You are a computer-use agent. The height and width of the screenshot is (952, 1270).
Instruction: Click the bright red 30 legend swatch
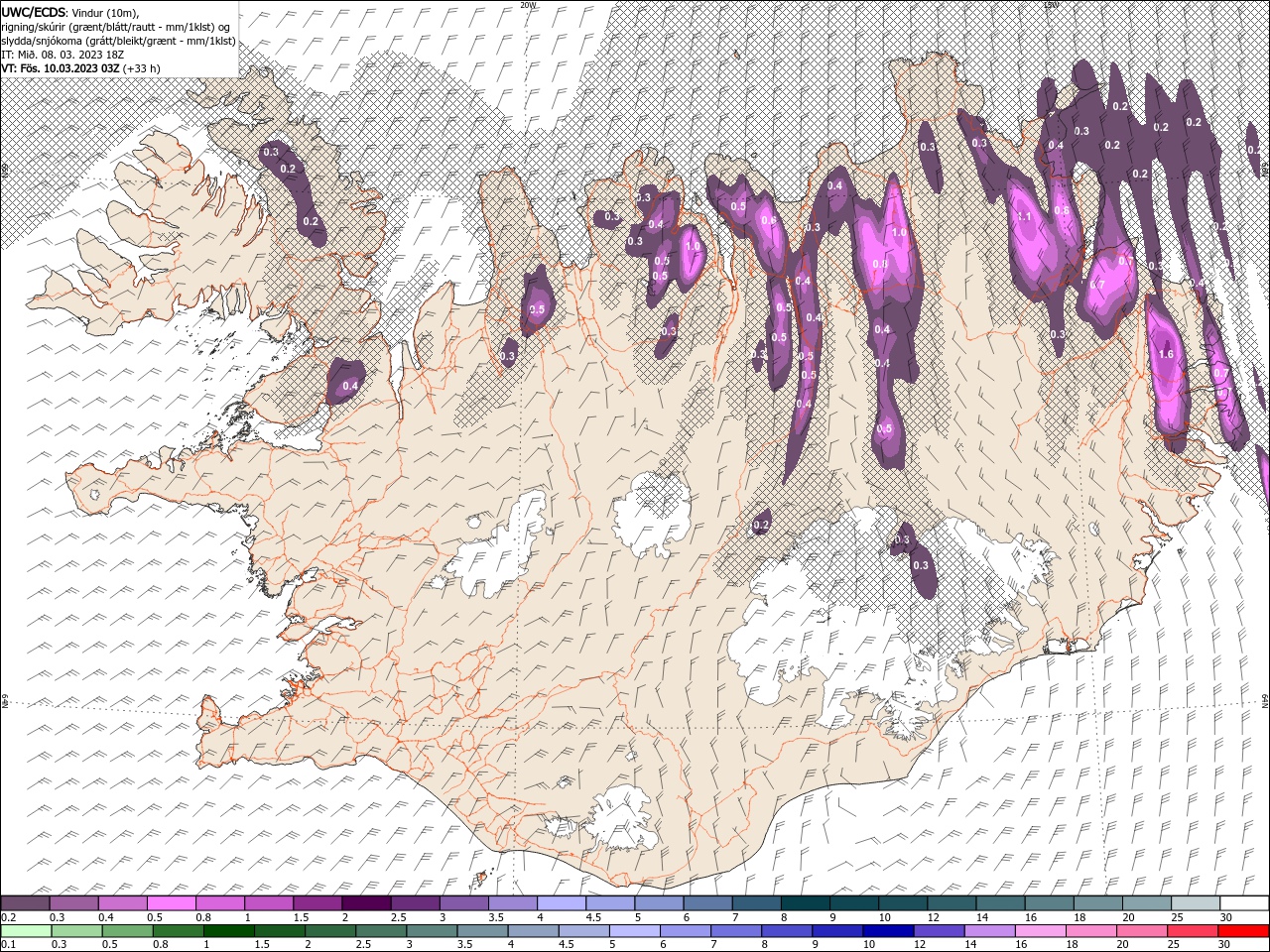point(1244,931)
